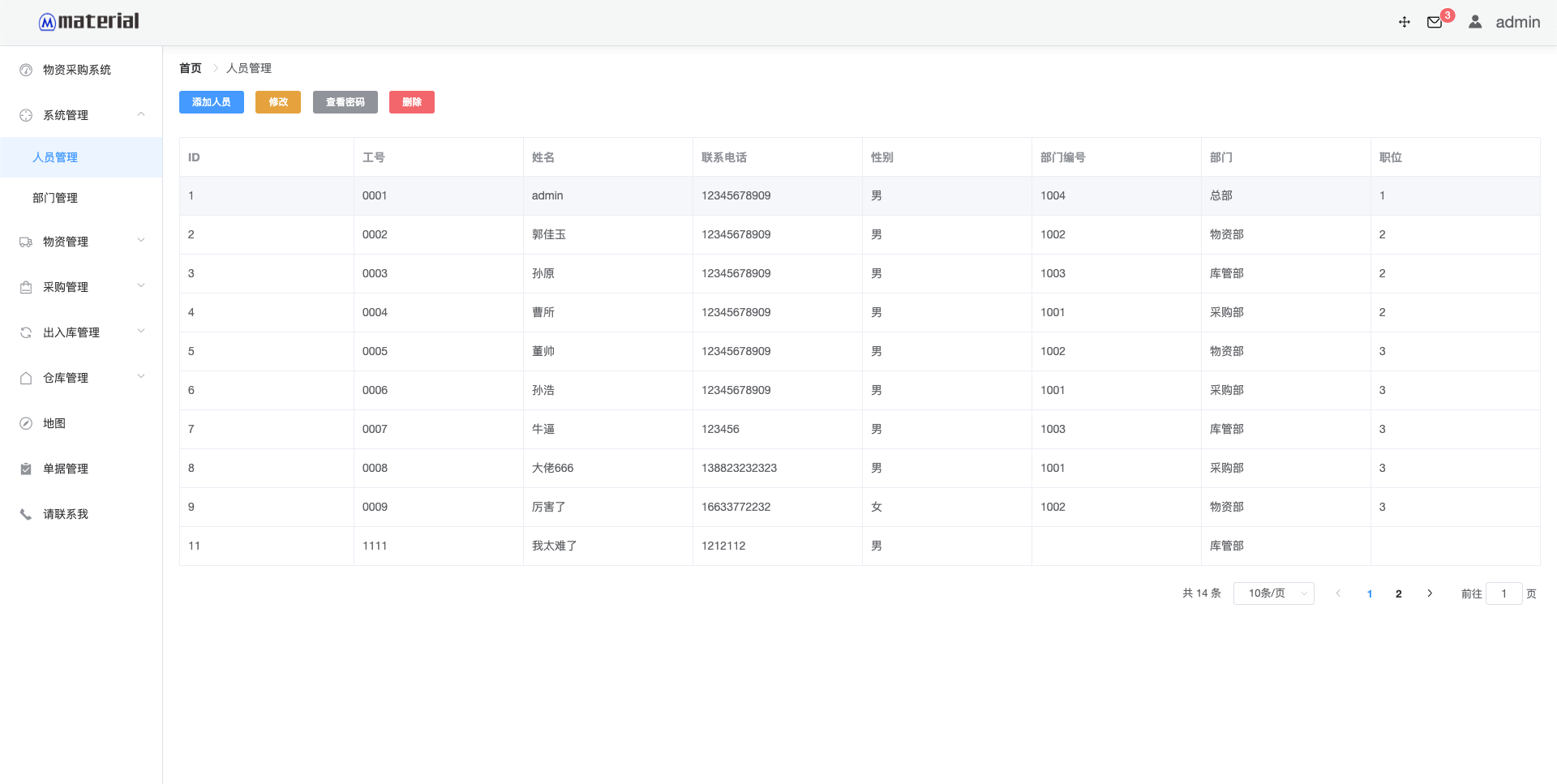Focus the 前往 page number input
1557x784 pixels.
coord(1504,593)
